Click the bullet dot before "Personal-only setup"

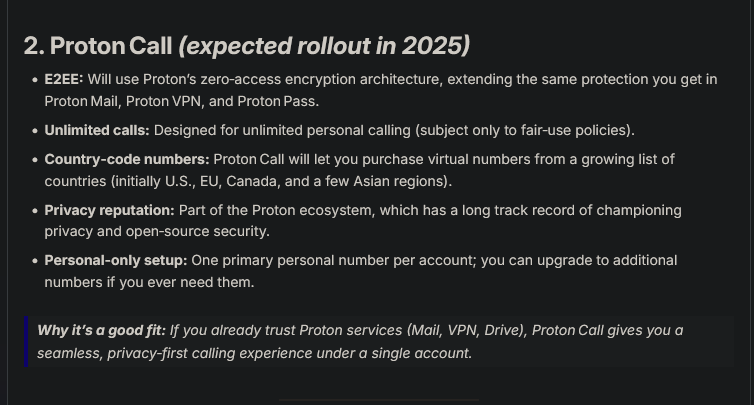tap(35, 260)
